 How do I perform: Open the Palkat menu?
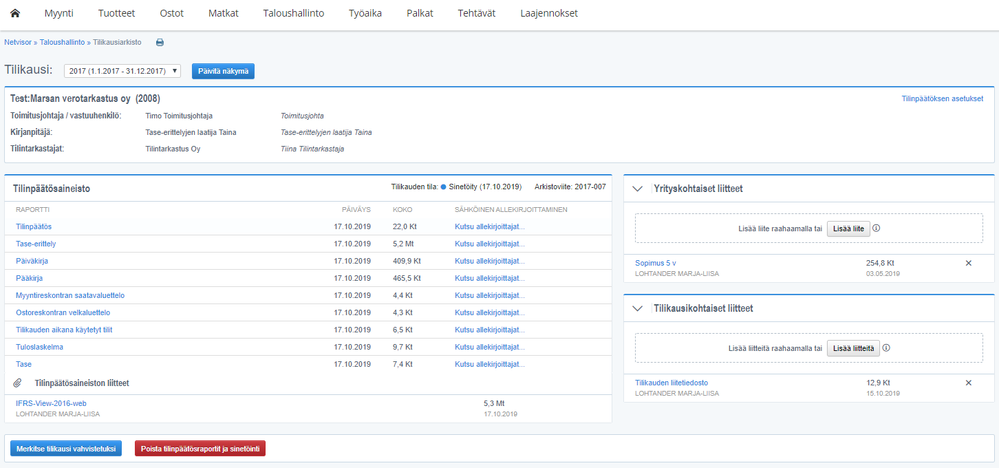pos(420,13)
